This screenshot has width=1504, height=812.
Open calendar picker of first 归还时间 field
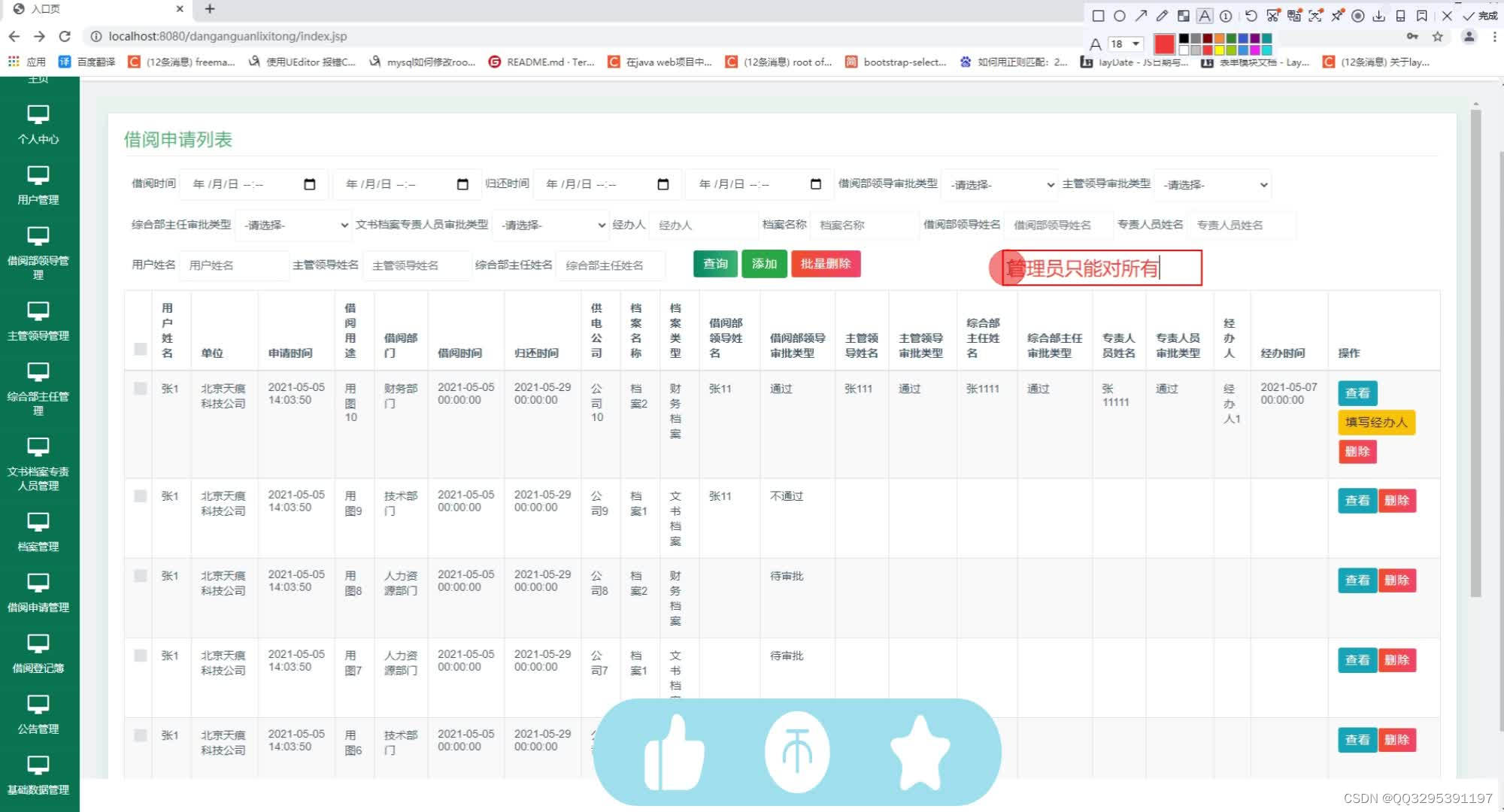click(x=663, y=184)
